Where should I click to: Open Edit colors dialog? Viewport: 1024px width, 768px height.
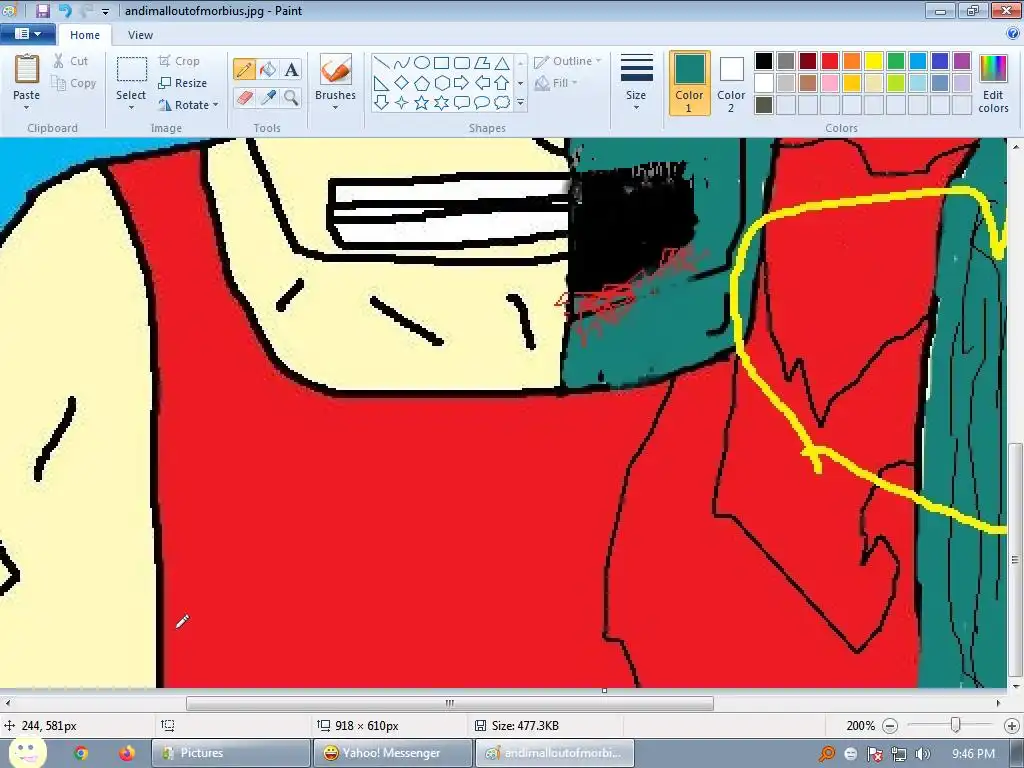[x=993, y=84]
